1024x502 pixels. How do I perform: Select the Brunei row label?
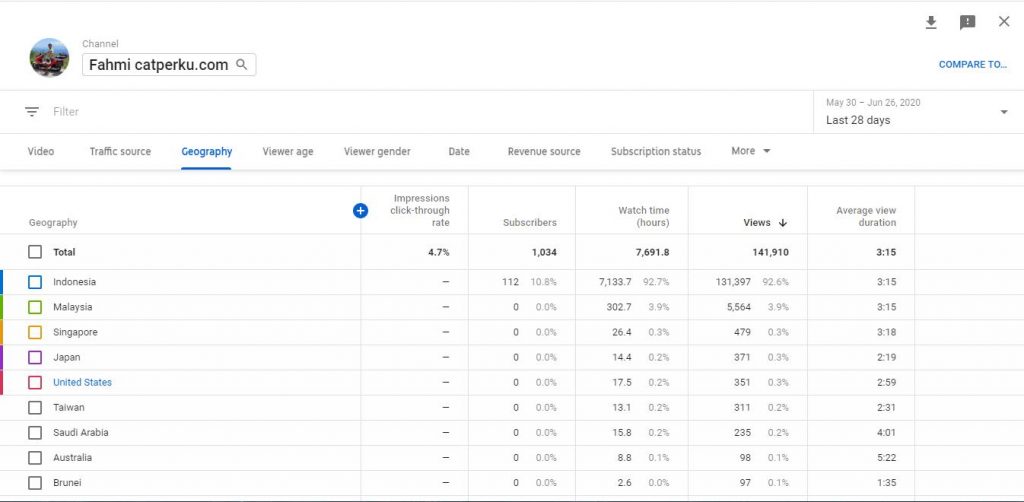pyautogui.click(x=67, y=483)
